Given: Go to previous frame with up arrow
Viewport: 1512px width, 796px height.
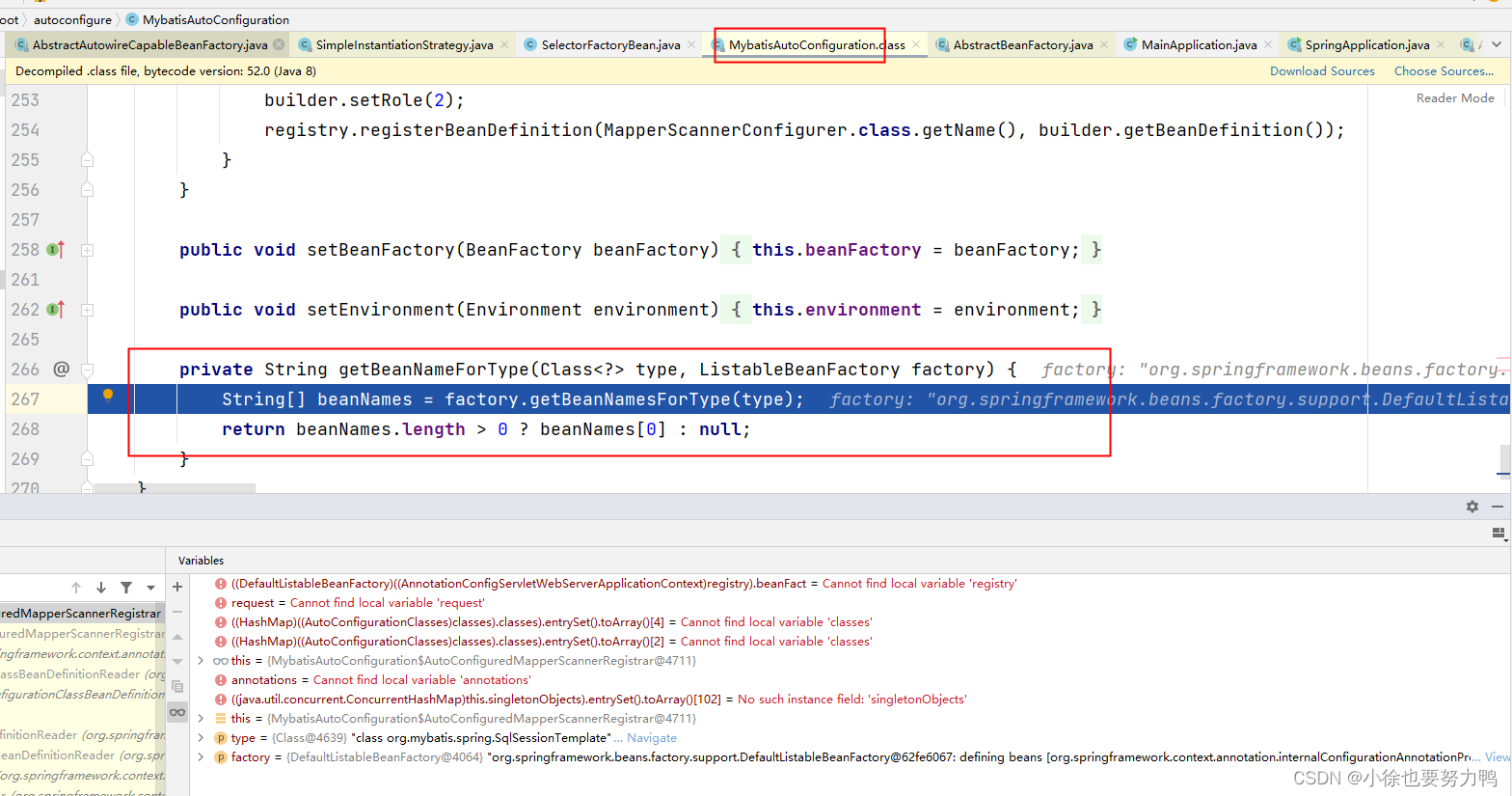Looking at the screenshot, I should [x=76, y=588].
